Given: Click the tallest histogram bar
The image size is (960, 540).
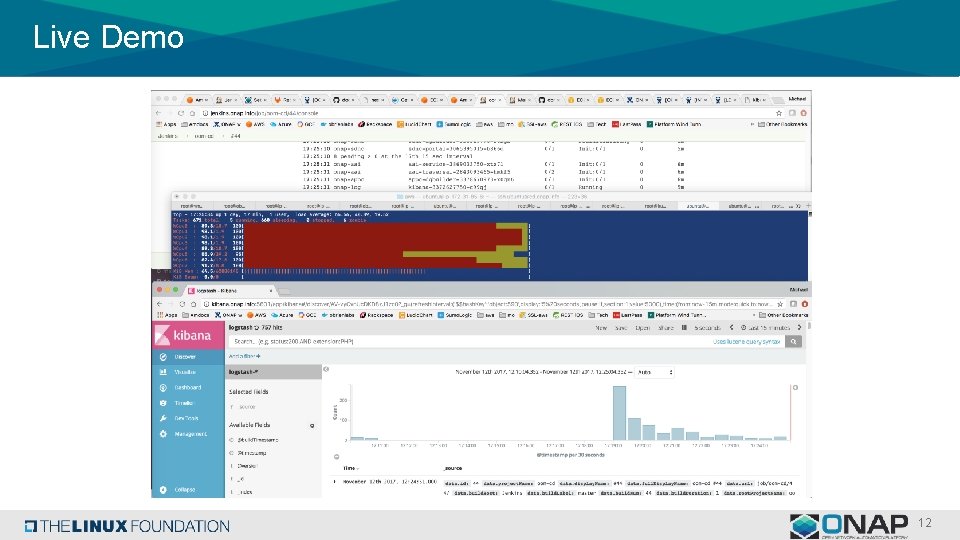Looking at the screenshot, I should [619, 413].
